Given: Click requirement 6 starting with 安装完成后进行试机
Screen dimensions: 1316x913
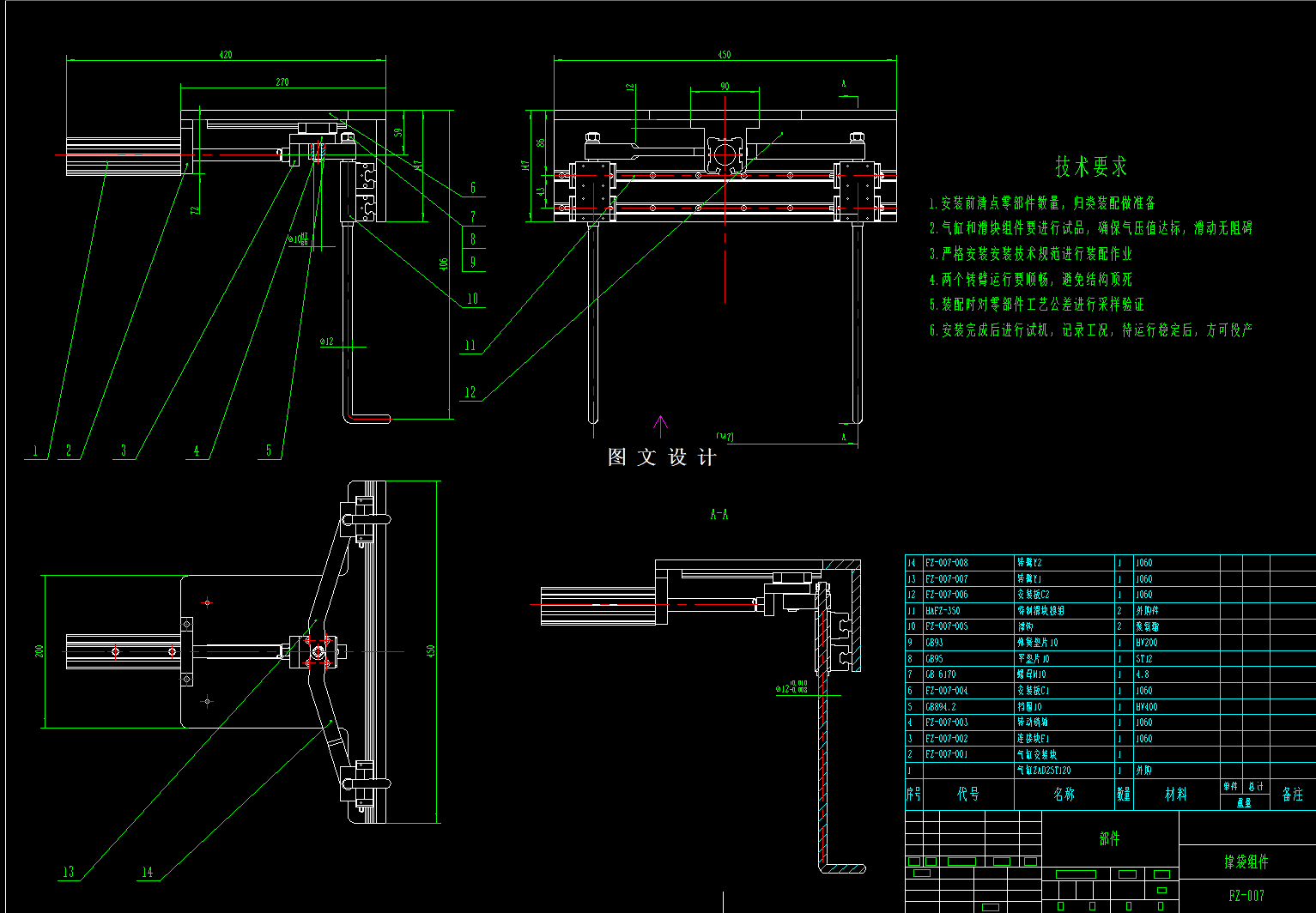Looking at the screenshot, I should (x=1090, y=330).
